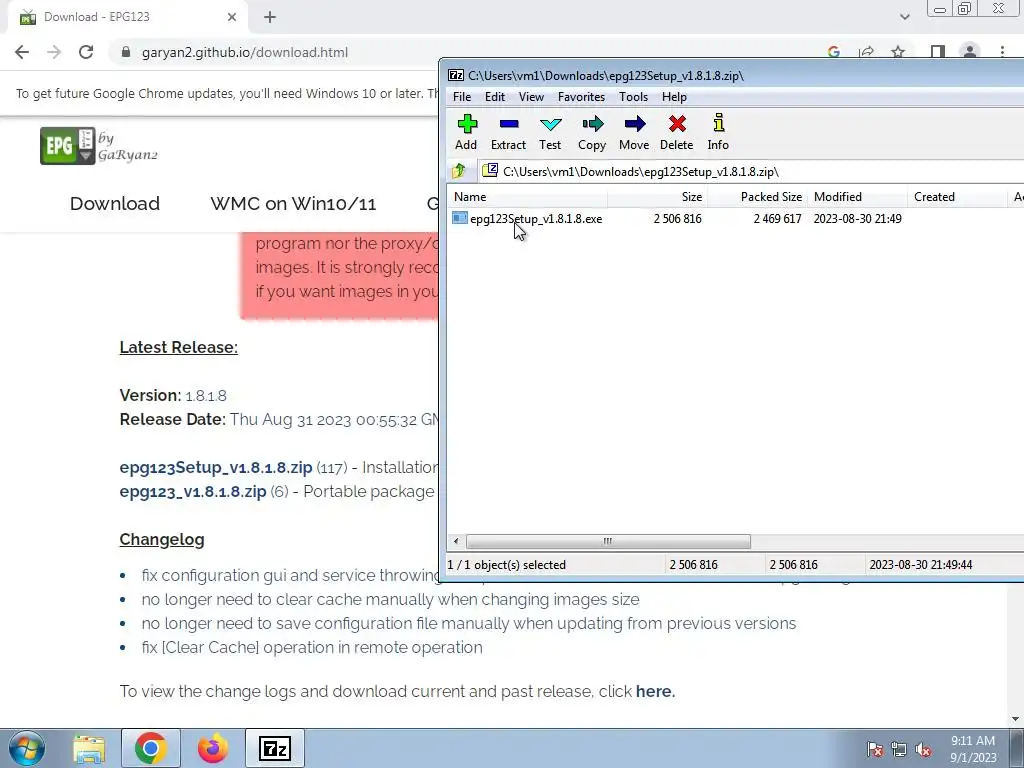Open the Download nav link on webpage
Screen dimensions: 1024x768
point(115,204)
